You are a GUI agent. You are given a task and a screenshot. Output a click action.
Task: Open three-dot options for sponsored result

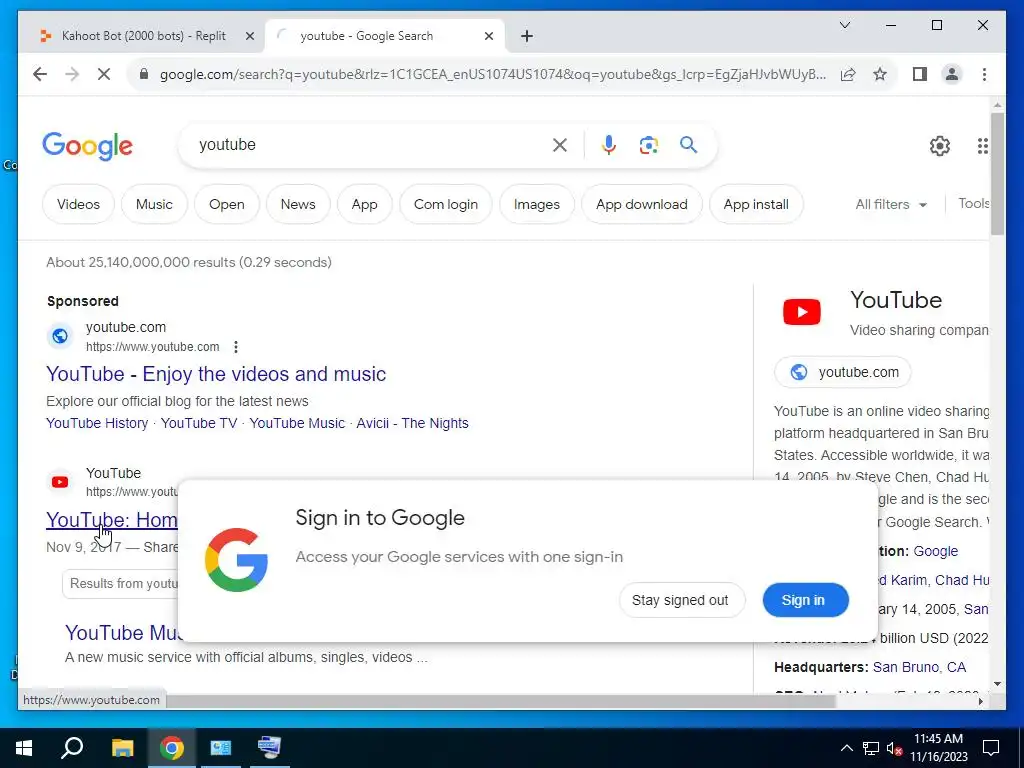(x=236, y=347)
